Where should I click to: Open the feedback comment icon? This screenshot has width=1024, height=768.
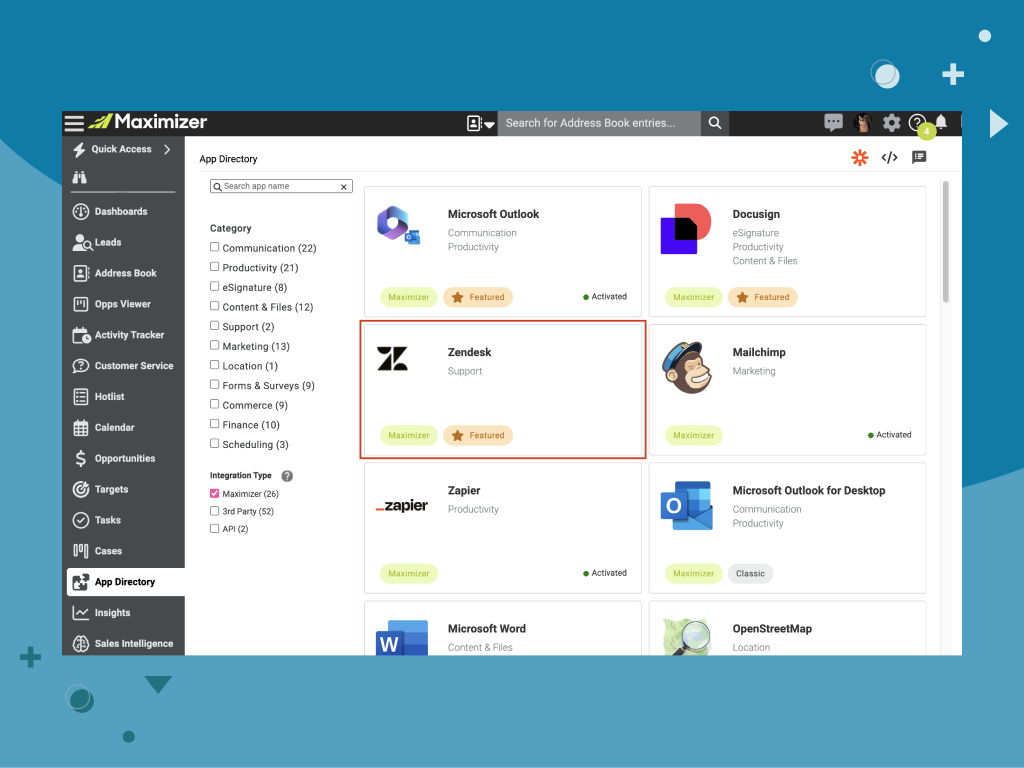919,157
